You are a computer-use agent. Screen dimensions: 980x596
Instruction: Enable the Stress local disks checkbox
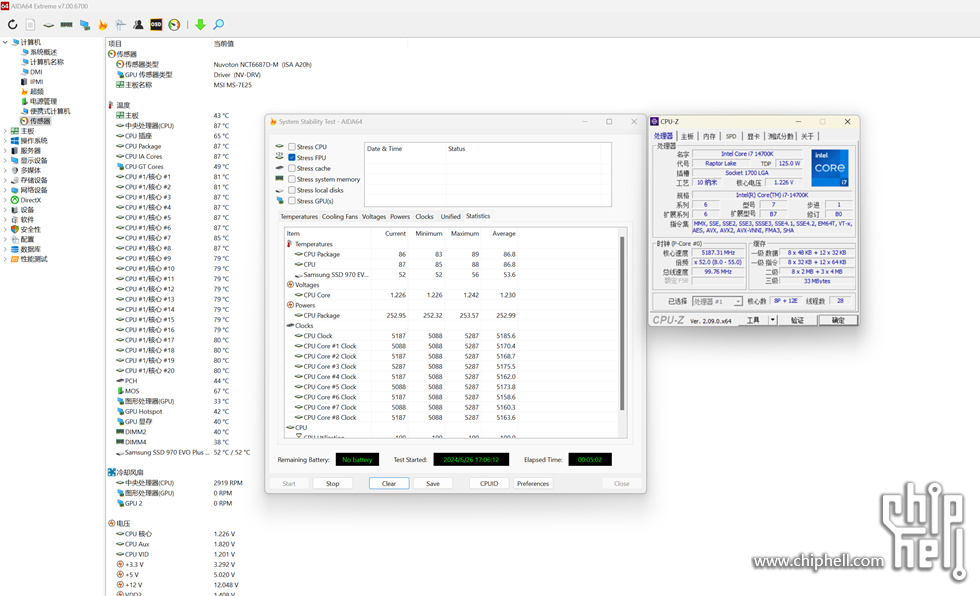pos(292,190)
